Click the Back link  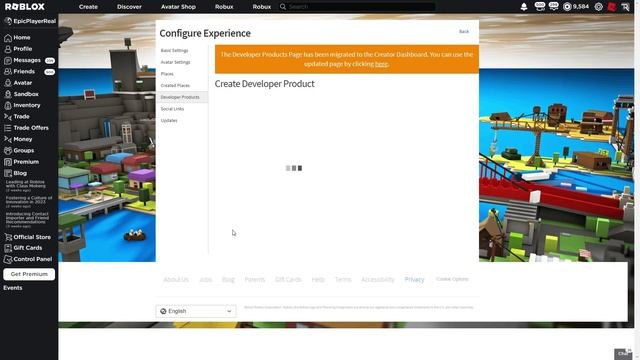(464, 31)
